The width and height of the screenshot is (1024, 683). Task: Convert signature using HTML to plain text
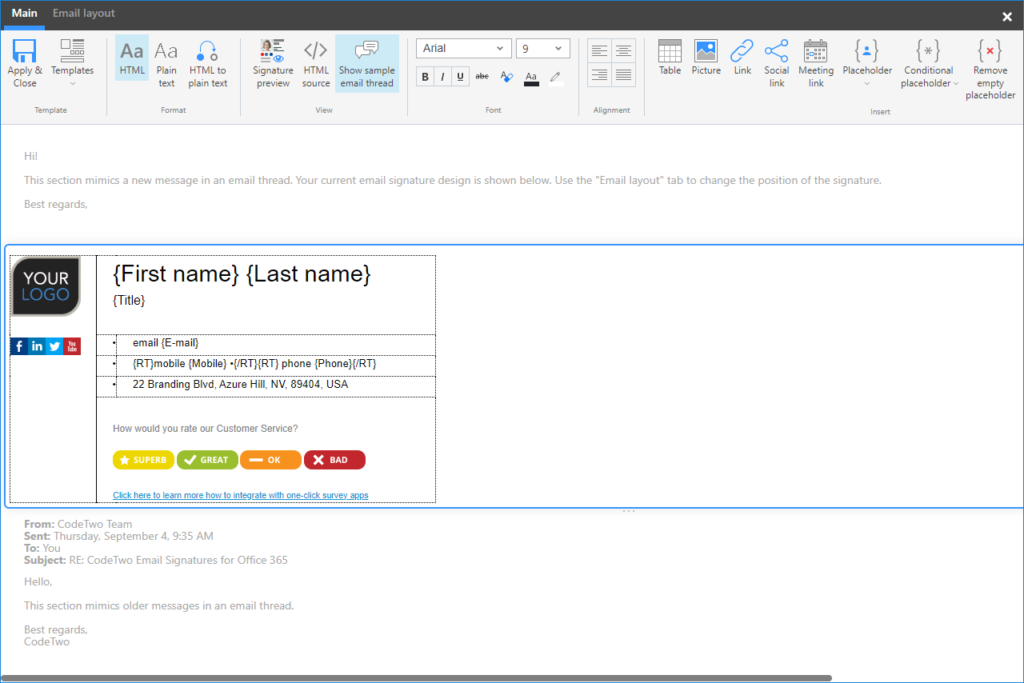click(207, 60)
